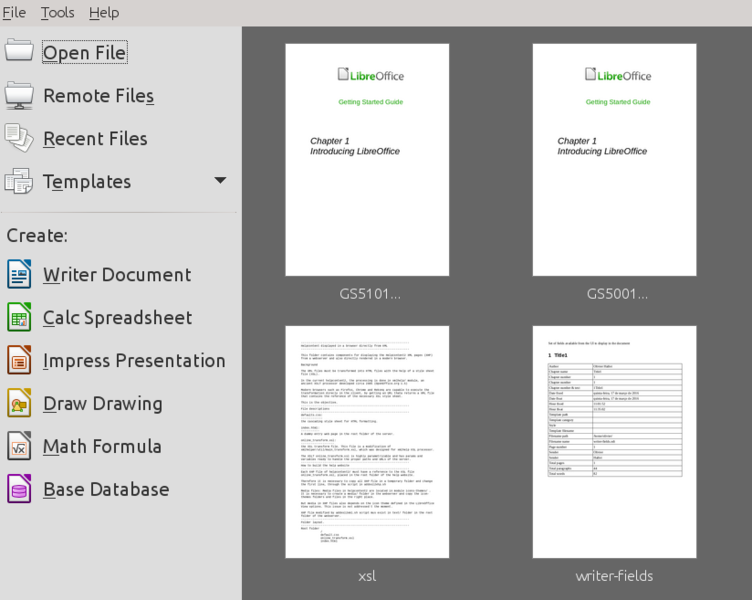Click the 'xsl' file name
This screenshot has height=600, width=752.
367,576
